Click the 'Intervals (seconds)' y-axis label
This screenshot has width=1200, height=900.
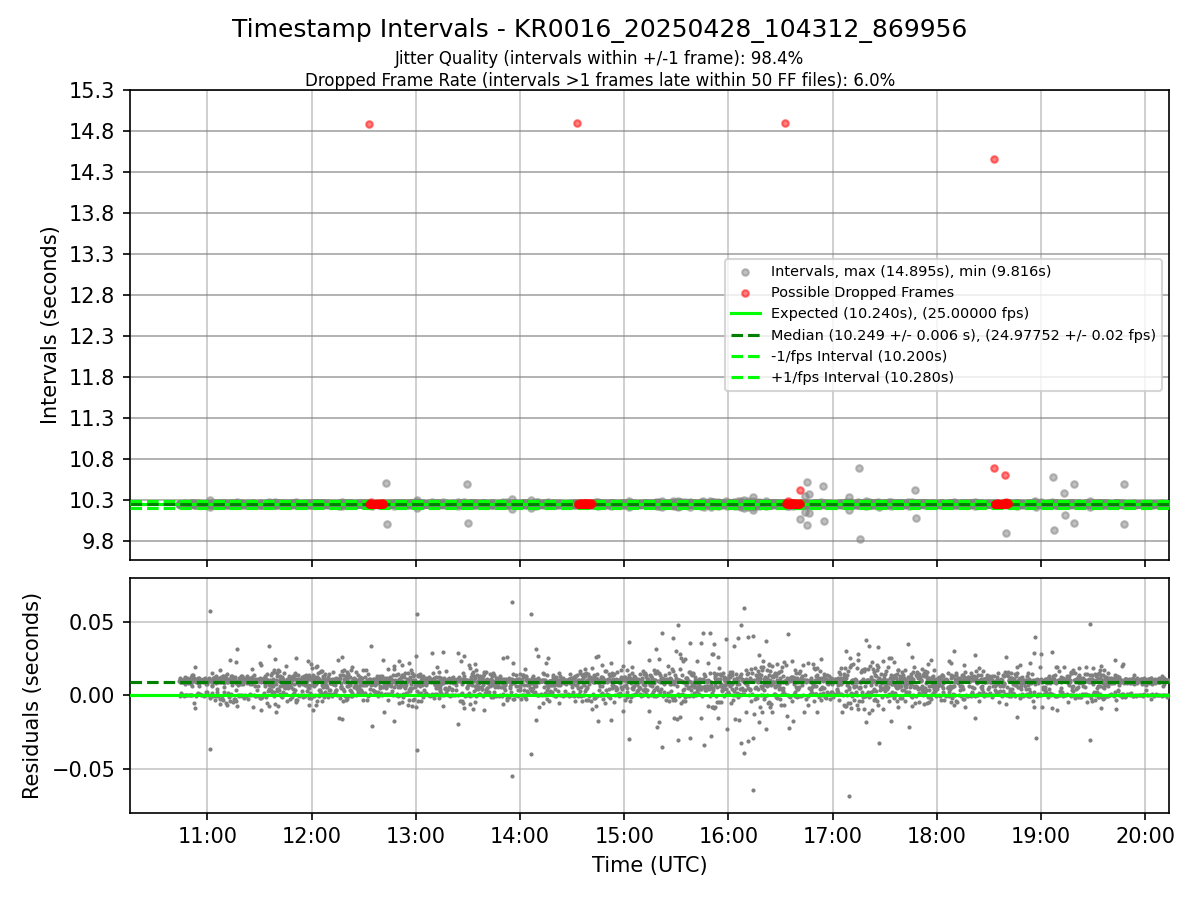(50, 324)
